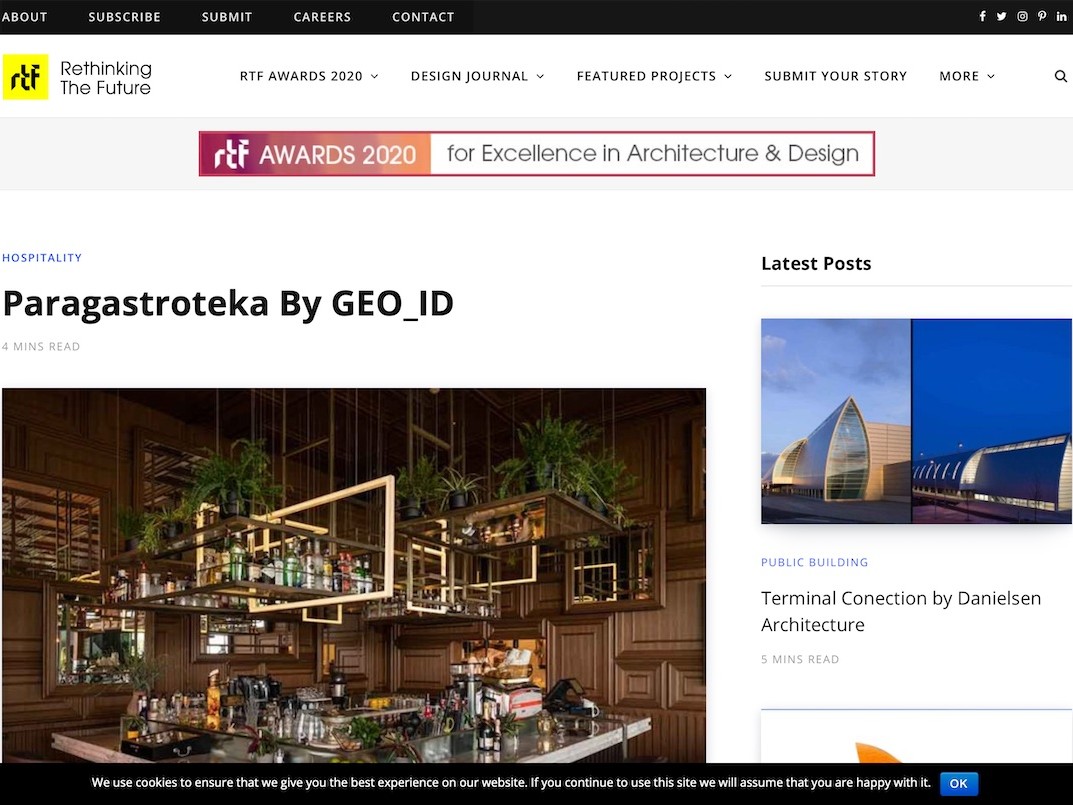Image resolution: width=1073 pixels, height=805 pixels.
Task: Click the search magnifier icon
Action: (1061, 76)
